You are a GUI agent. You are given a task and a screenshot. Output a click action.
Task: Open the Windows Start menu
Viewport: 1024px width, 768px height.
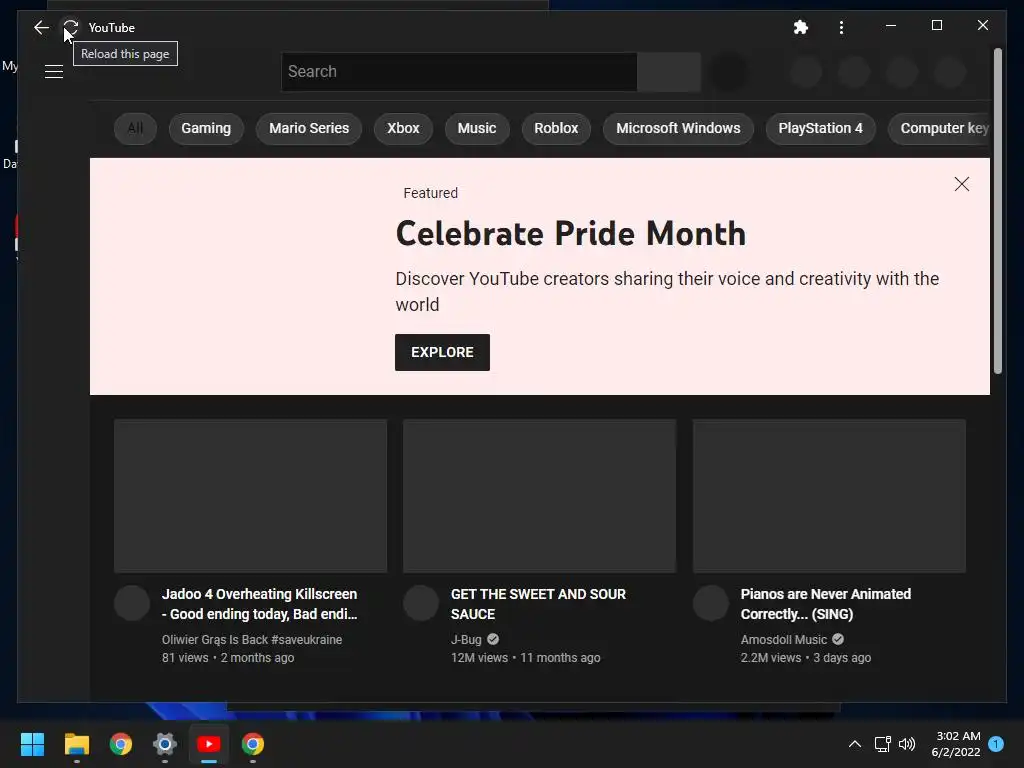(x=33, y=744)
